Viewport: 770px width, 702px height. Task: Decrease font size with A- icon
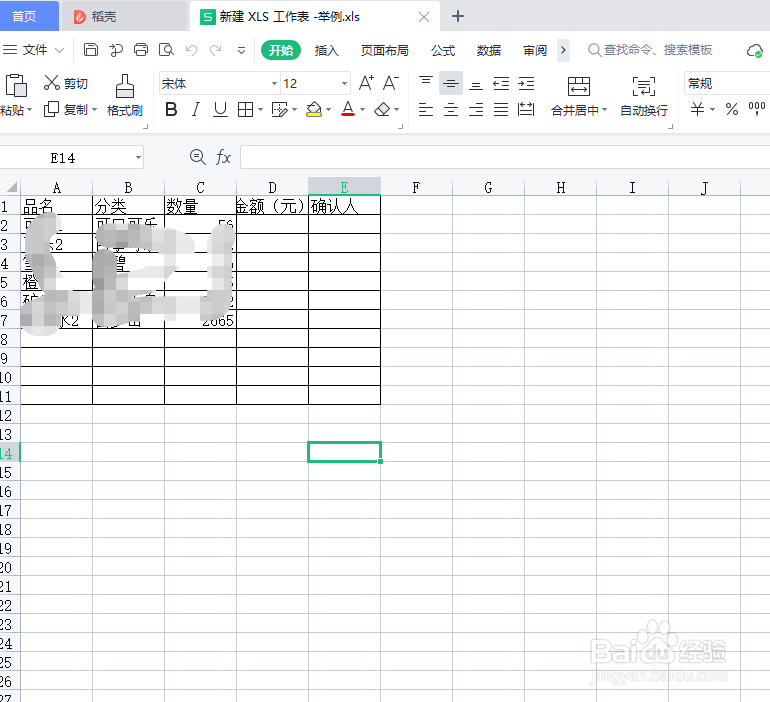tap(391, 83)
